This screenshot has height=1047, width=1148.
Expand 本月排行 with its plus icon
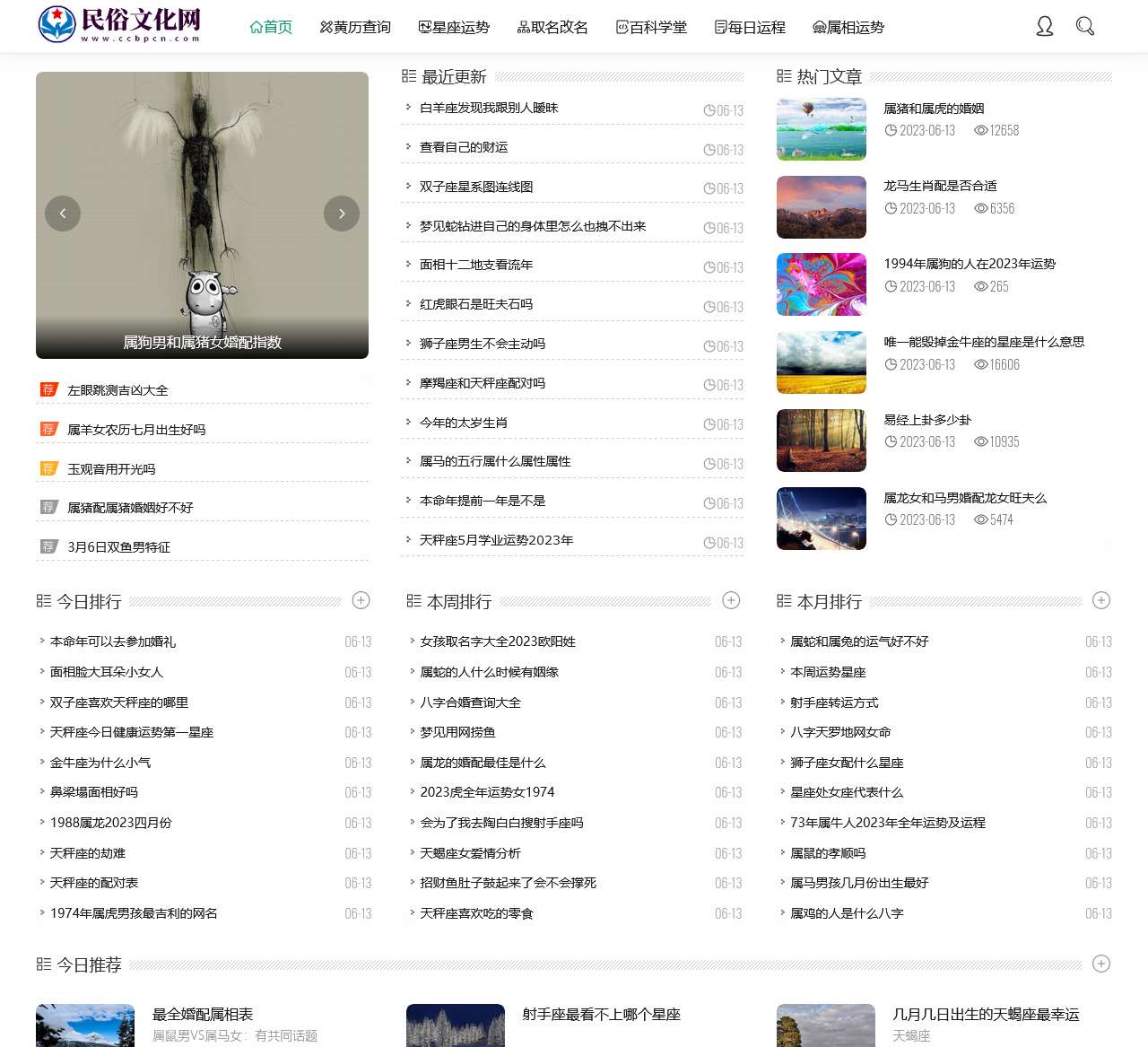1101,600
